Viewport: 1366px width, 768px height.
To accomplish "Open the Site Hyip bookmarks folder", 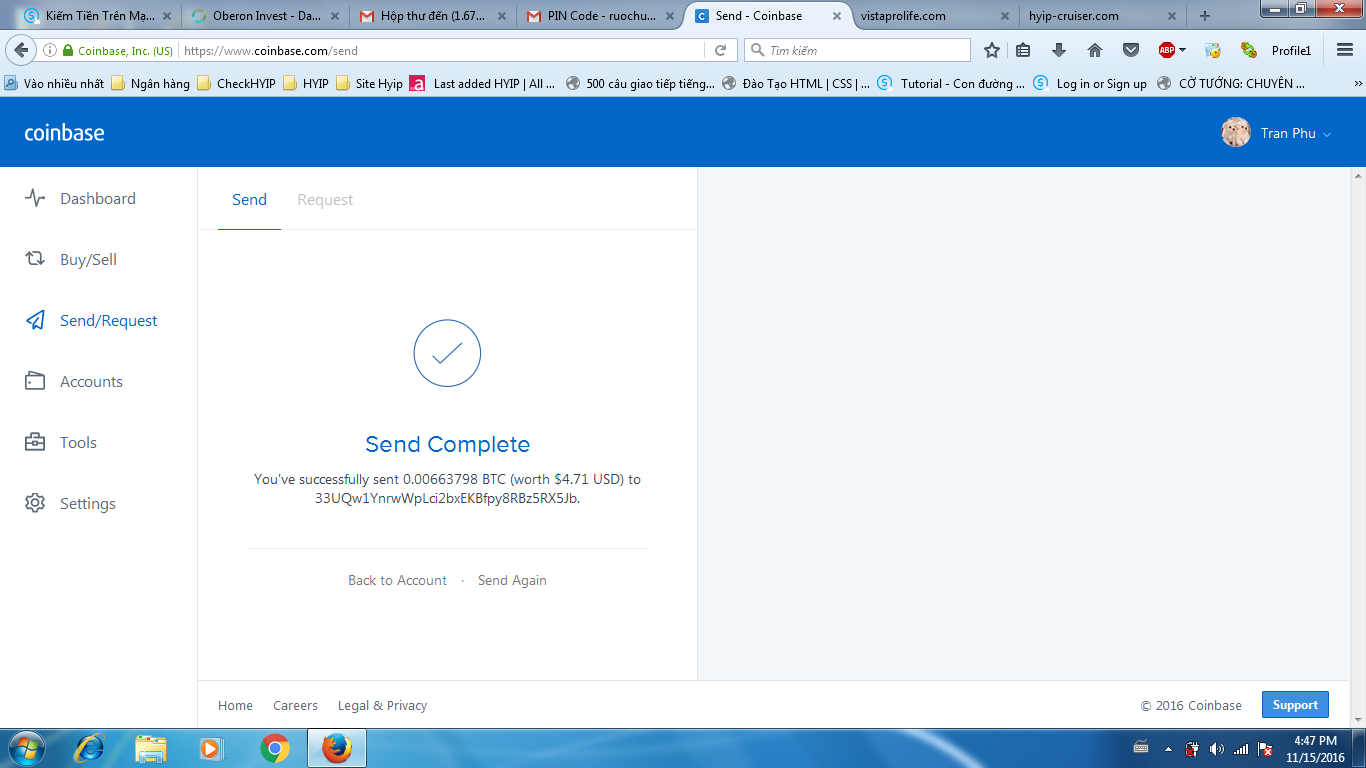I will pyautogui.click(x=369, y=84).
